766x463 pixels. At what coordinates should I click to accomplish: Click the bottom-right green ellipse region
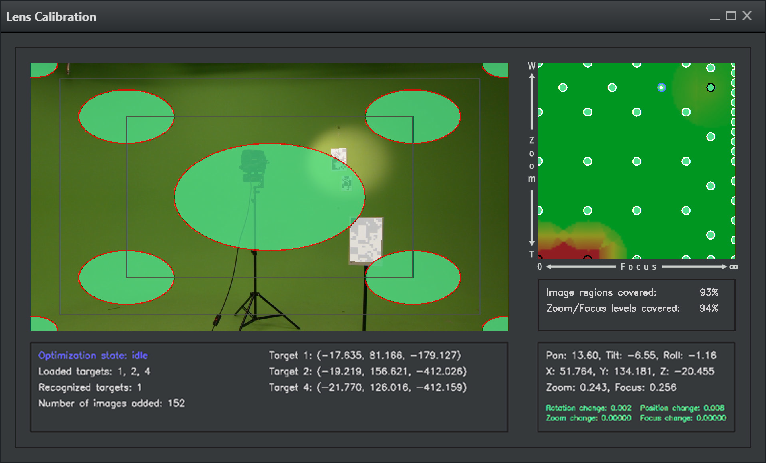click(414, 277)
